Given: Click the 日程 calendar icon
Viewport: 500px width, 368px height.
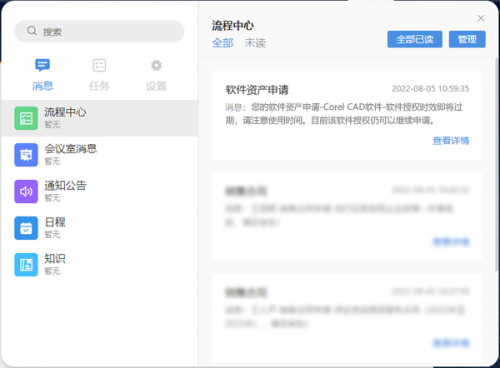Looking at the screenshot, I should [x=26, y=228].
